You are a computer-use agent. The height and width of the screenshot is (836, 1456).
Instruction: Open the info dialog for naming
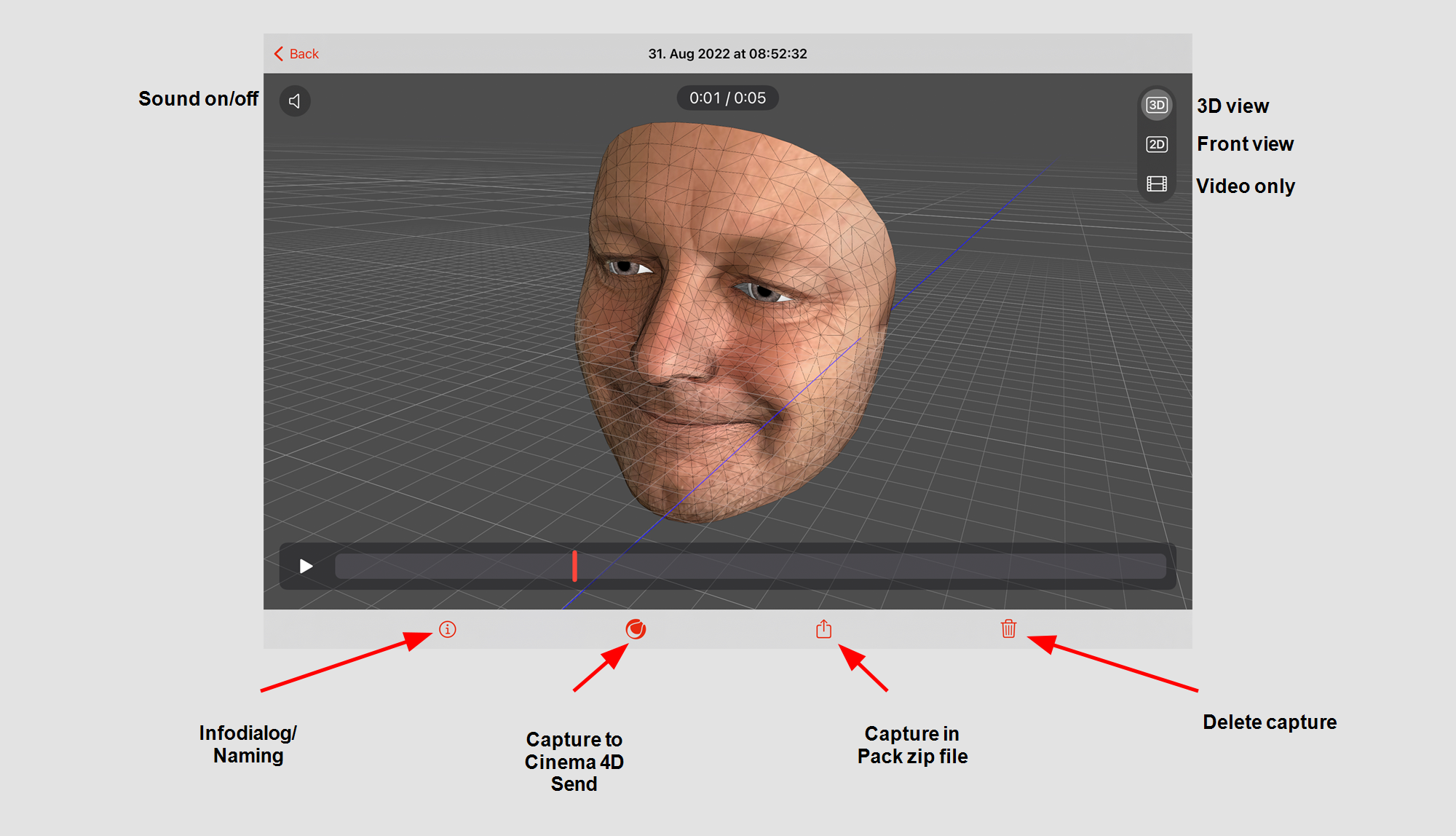pyautogui.click(x=447, y=629)
